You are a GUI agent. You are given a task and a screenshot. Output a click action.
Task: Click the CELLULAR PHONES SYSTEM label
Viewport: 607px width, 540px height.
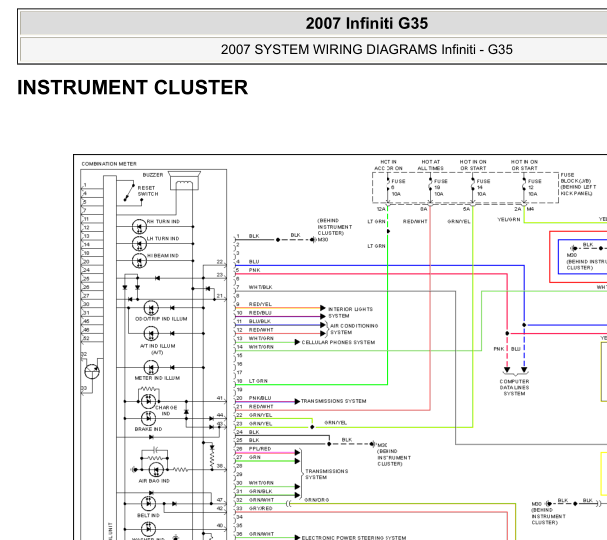338,342
